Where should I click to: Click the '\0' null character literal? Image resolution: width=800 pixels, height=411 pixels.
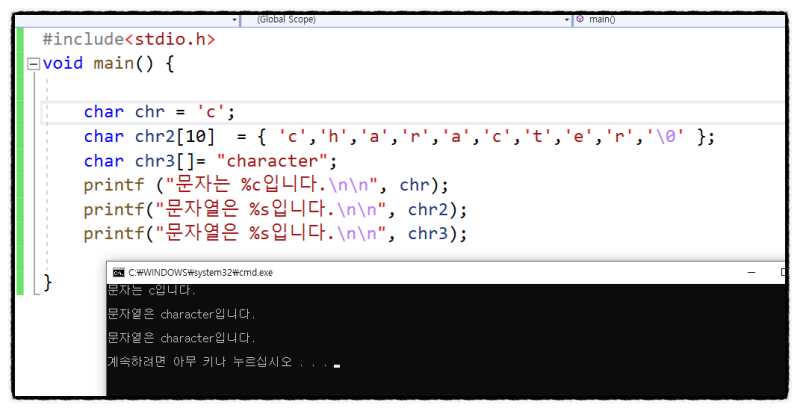(x=666, y=137)
